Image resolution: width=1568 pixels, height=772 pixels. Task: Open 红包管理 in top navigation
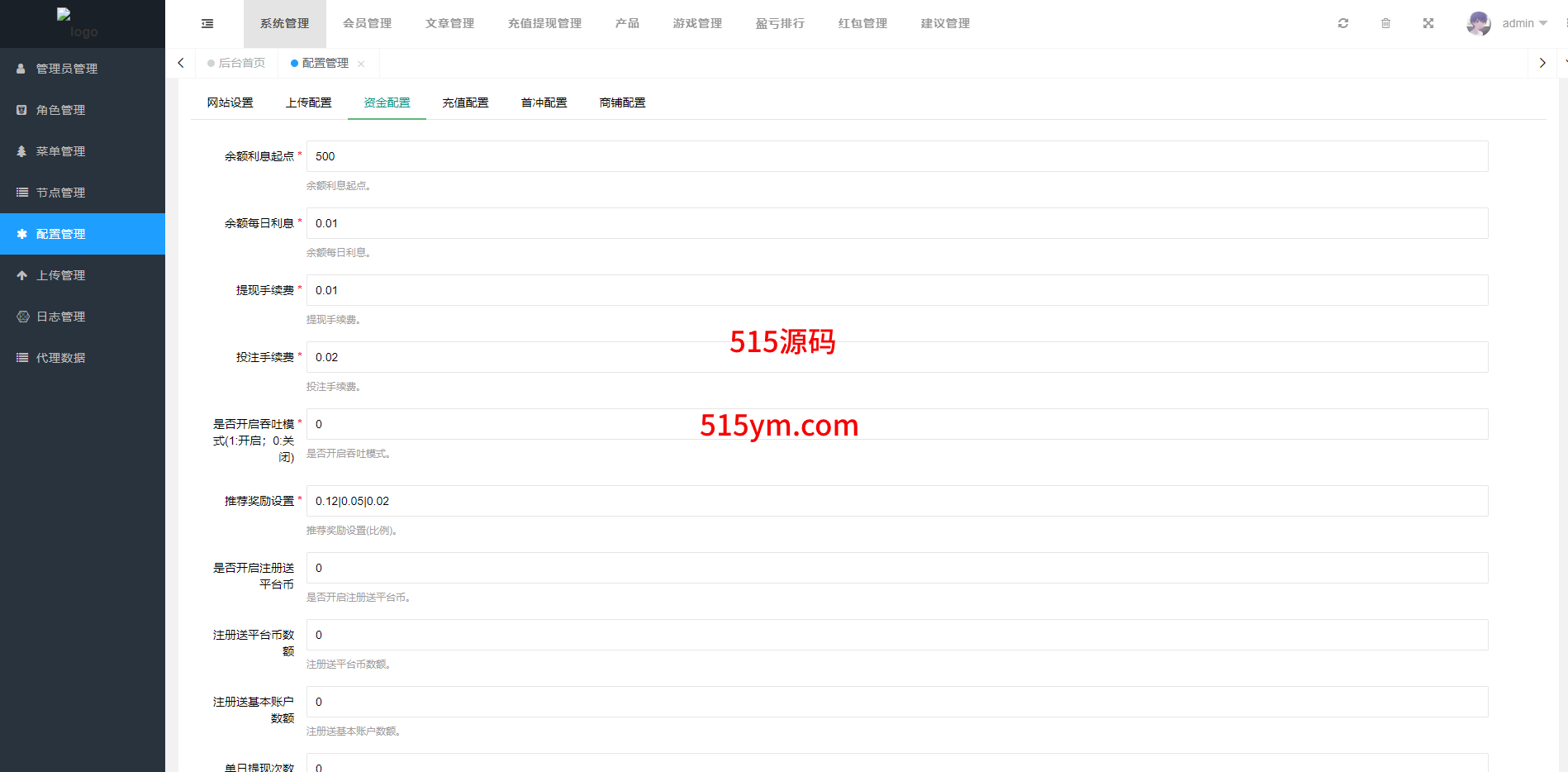coord(862,23)
